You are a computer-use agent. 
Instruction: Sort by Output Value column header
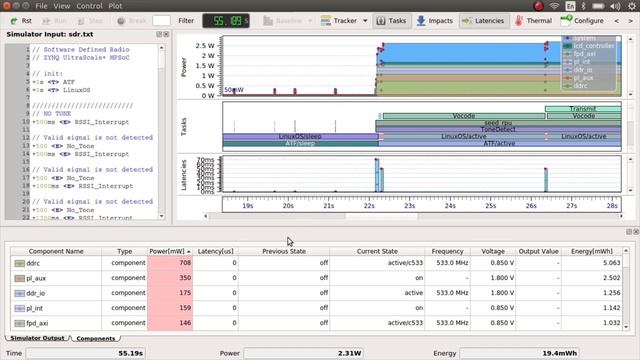[538, 251]
